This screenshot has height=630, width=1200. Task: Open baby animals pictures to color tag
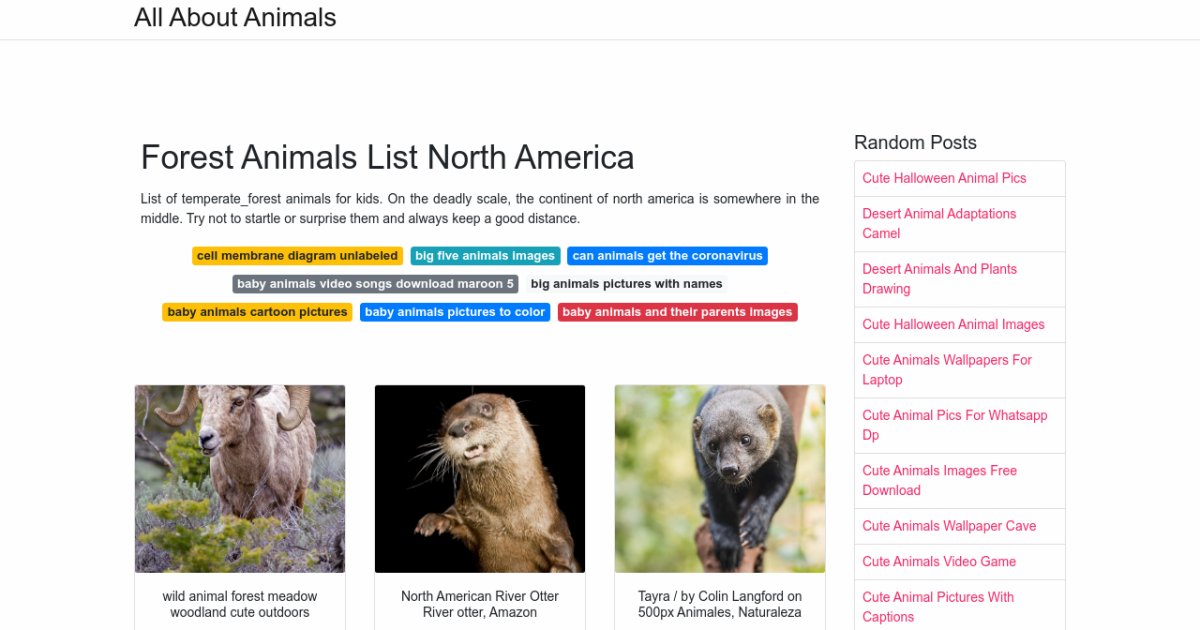[x=455, y=312]
